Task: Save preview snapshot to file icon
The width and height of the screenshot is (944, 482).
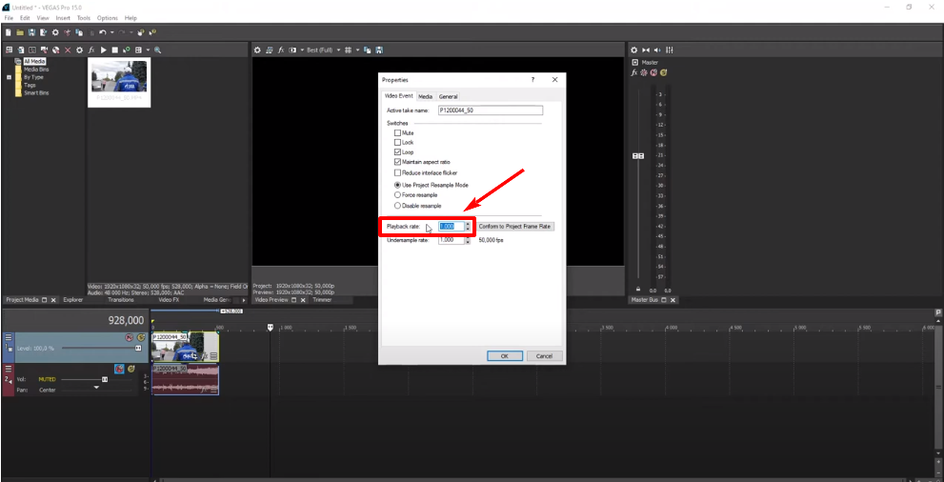Action: click(379, 50)
